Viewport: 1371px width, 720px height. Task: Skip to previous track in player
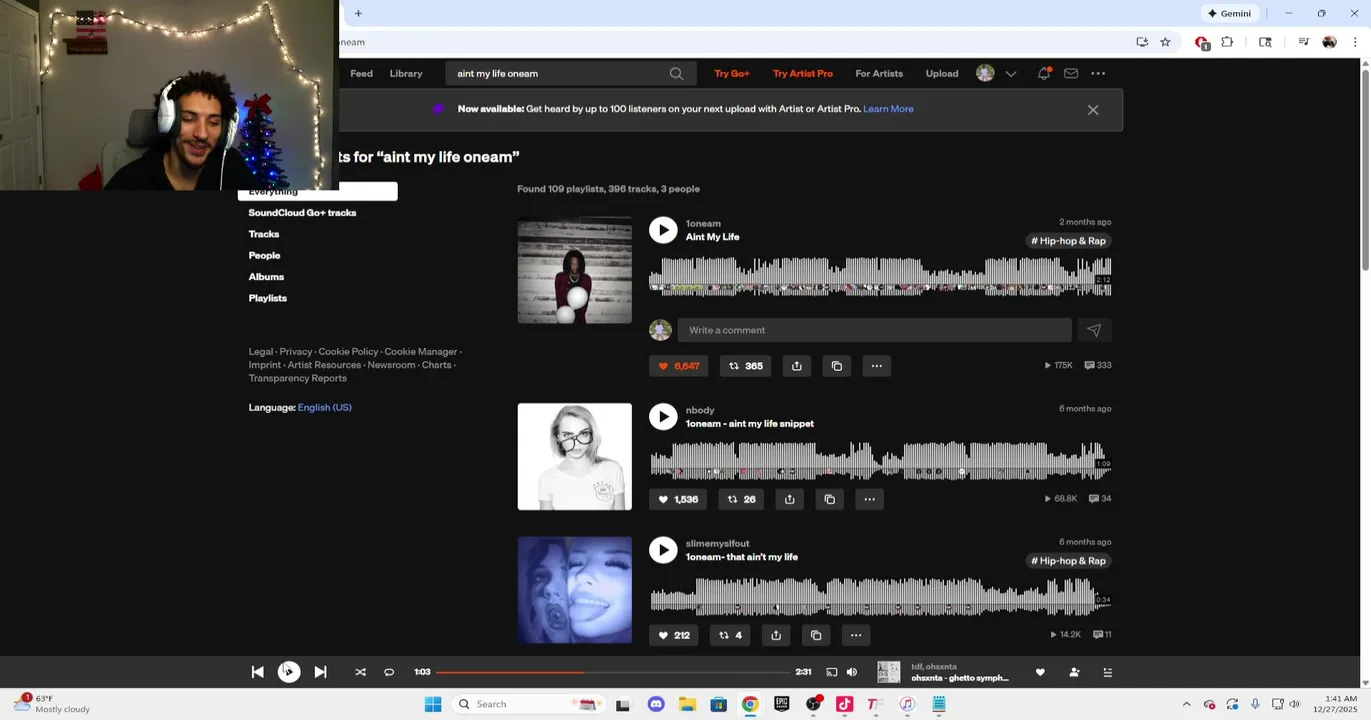[x=258, y=672]
